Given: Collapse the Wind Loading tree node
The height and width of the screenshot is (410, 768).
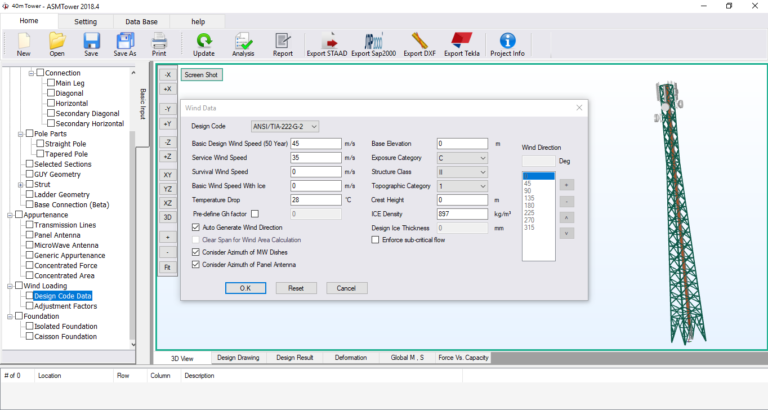Looking at the screenshot, I should click(x=10, y=286).
